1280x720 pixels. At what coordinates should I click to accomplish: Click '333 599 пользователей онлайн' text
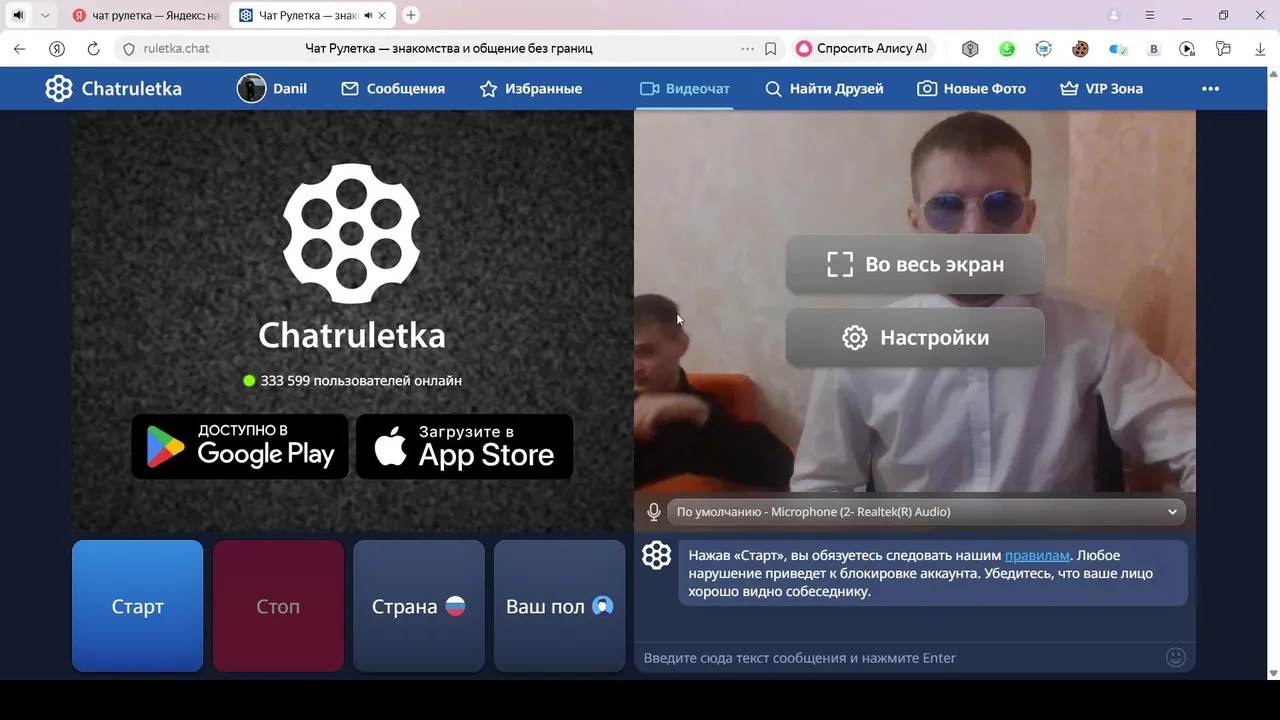click(x=361, y=380)
